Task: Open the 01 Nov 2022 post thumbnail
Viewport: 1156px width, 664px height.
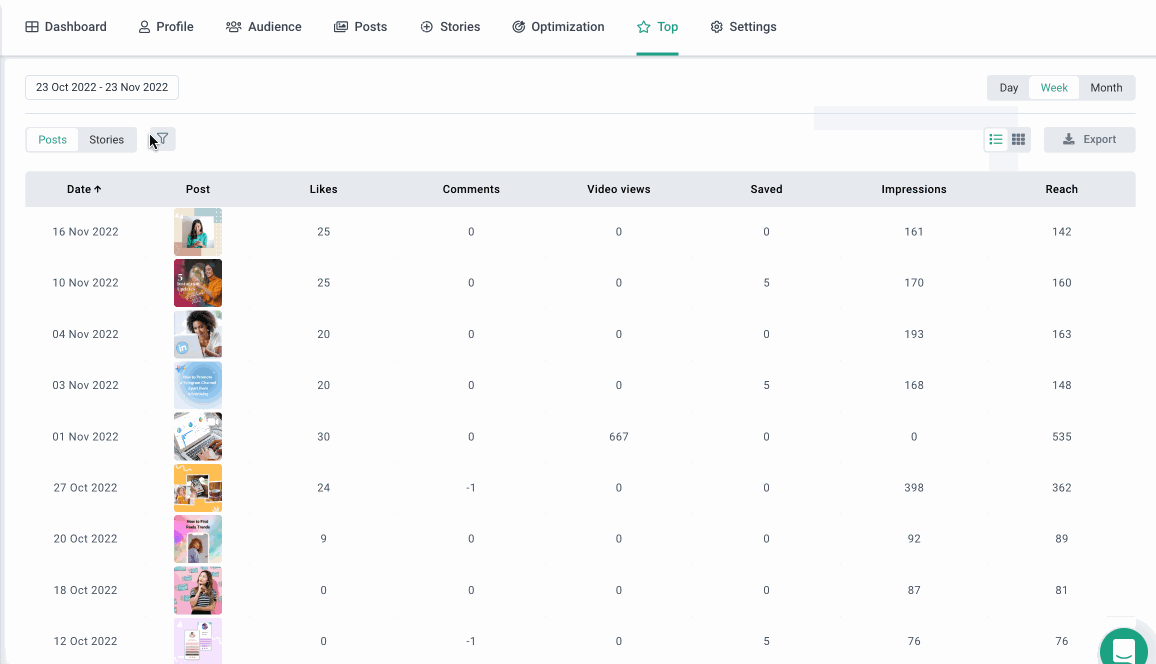Action: 197,437
